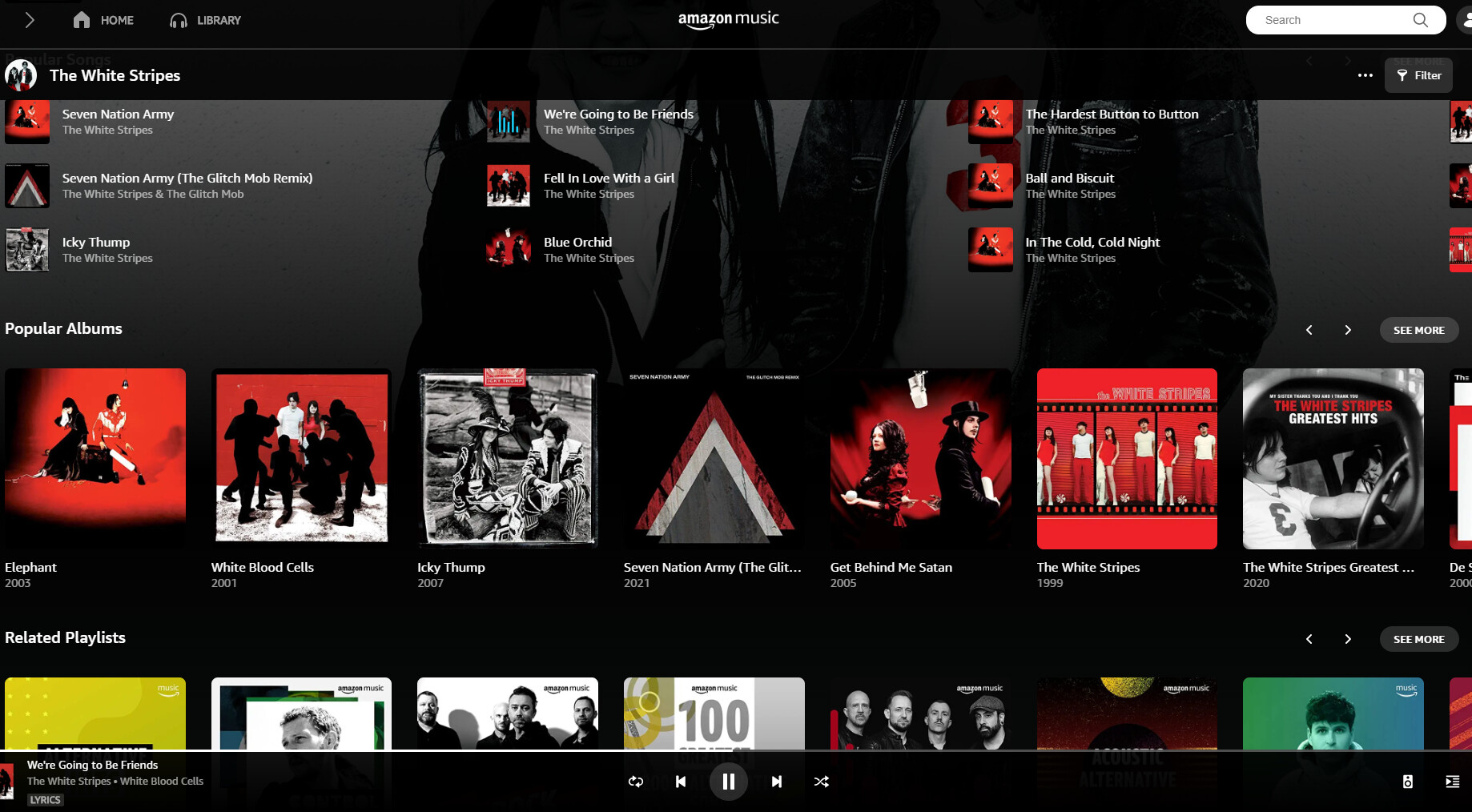Click Seven Nation Army song artwork
The width and height of the screenshot is (1472, 812).
(27, 122)
